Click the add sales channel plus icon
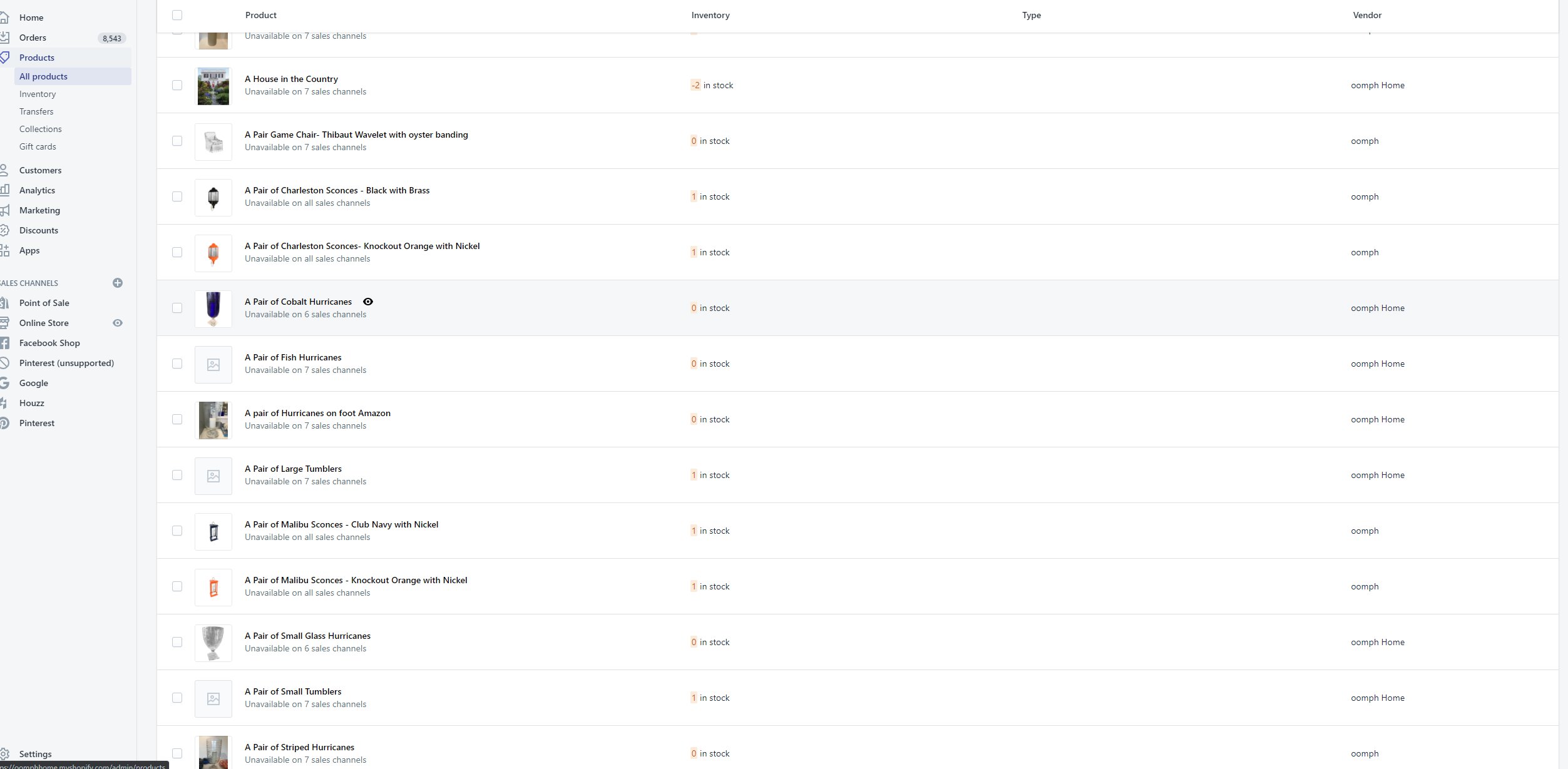 coord(117,283)
